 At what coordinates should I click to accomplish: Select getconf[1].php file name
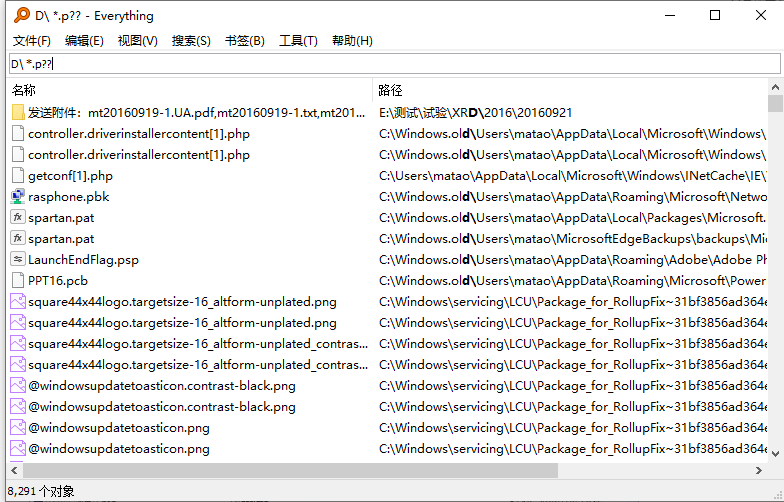point(70,176)
